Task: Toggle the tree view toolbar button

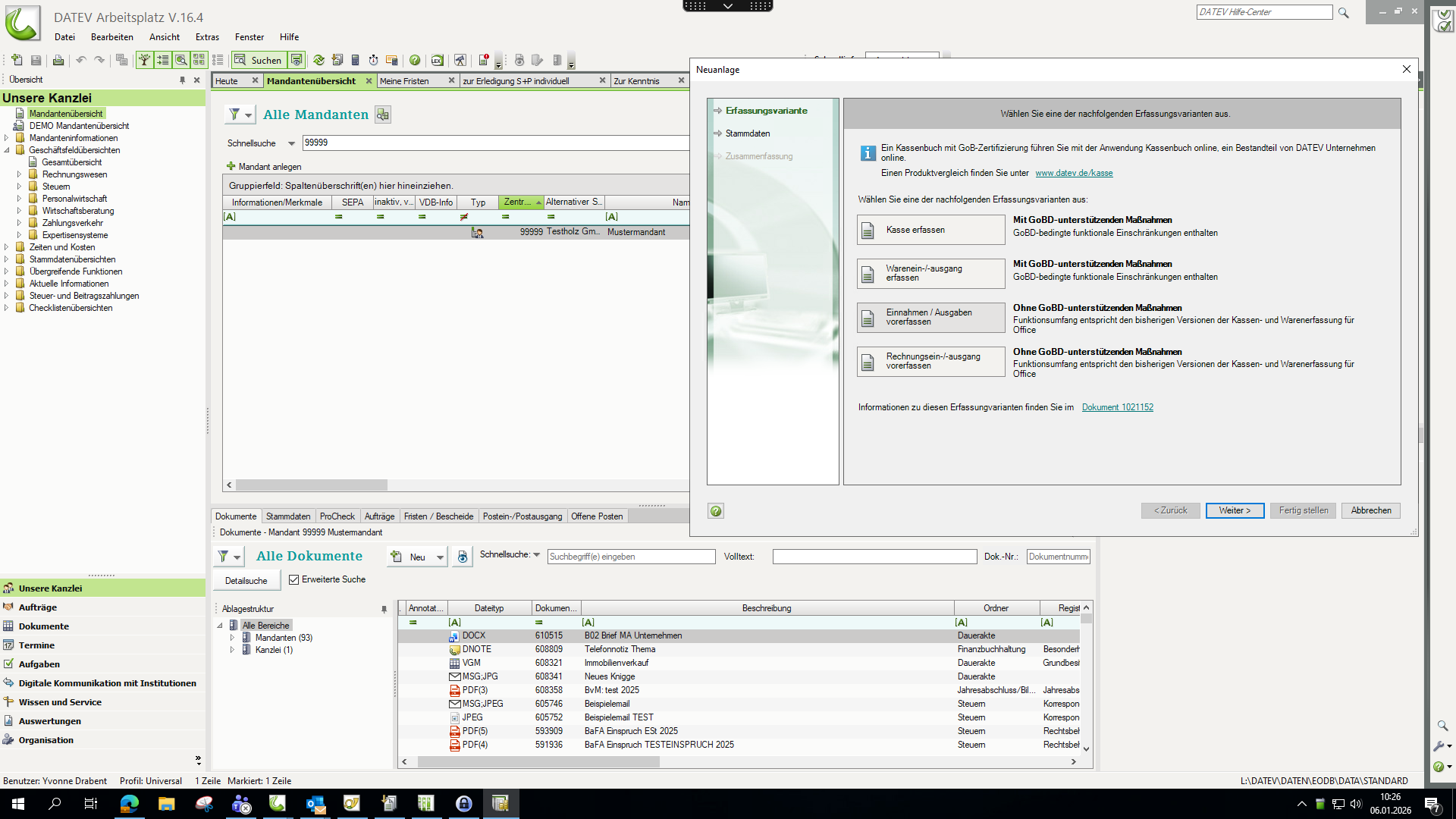Action: 144,60
